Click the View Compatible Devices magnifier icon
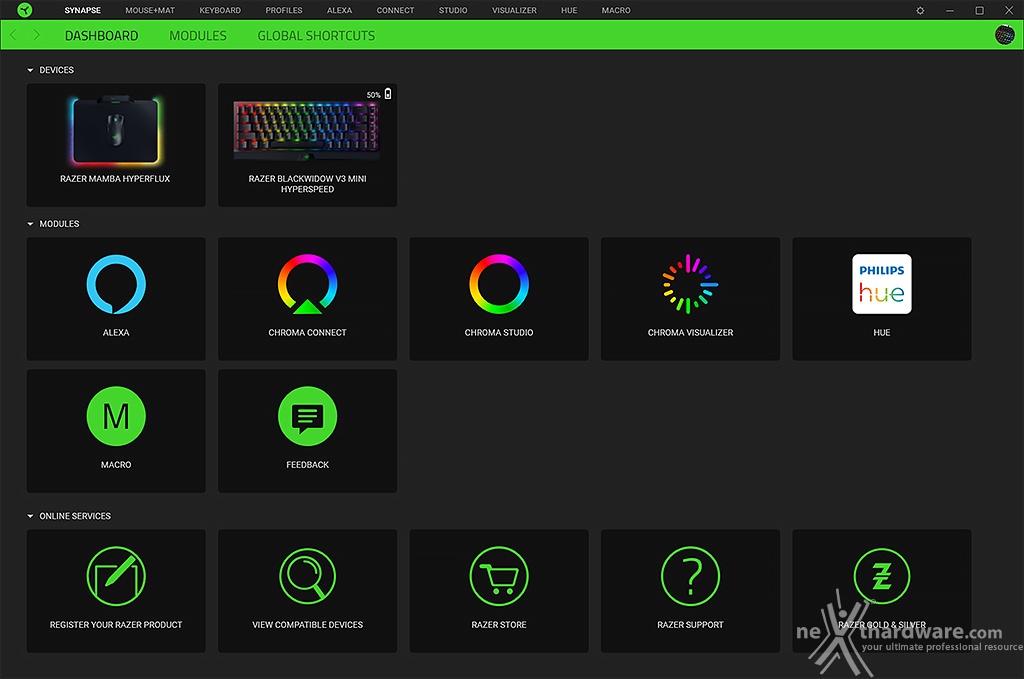 click(x=308, y=576)
